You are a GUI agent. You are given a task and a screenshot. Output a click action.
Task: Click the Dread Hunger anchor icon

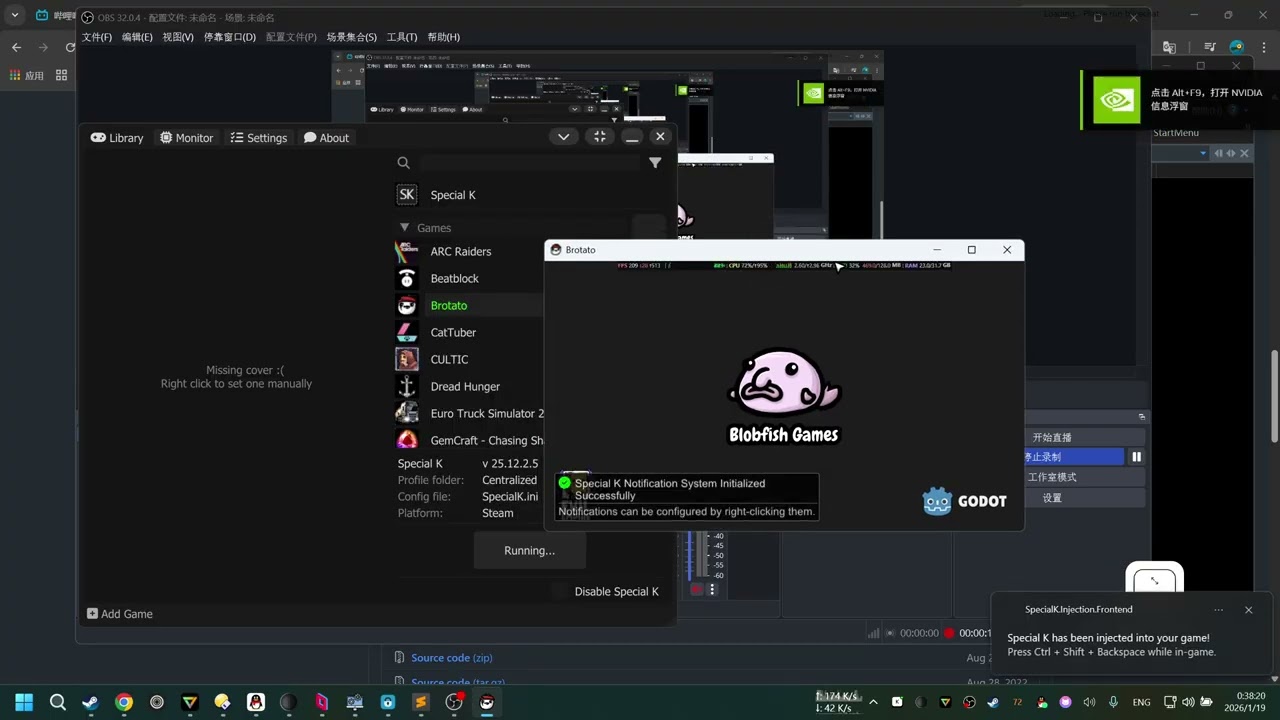407,387
